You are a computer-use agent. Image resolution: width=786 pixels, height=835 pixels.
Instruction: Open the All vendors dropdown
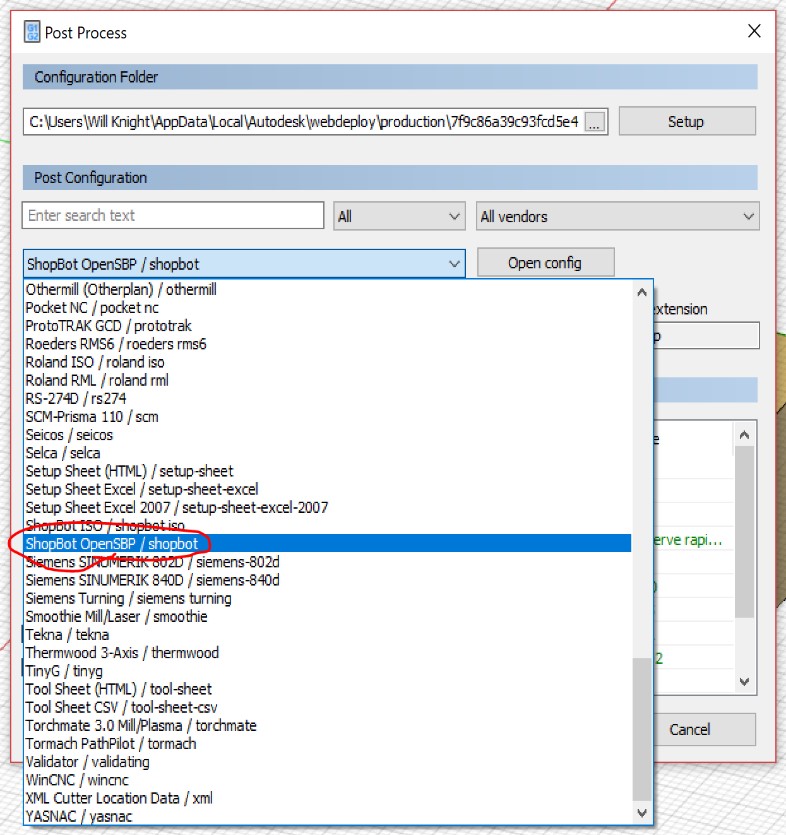[618, 216]
